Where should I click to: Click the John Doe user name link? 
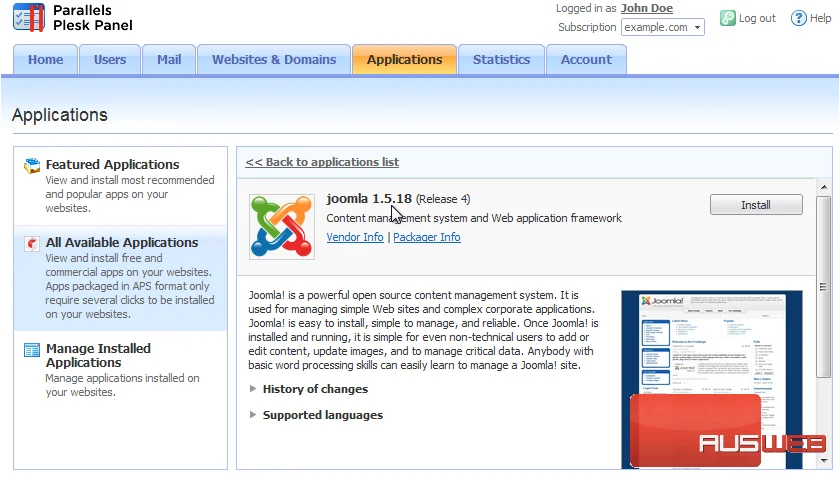647,8
